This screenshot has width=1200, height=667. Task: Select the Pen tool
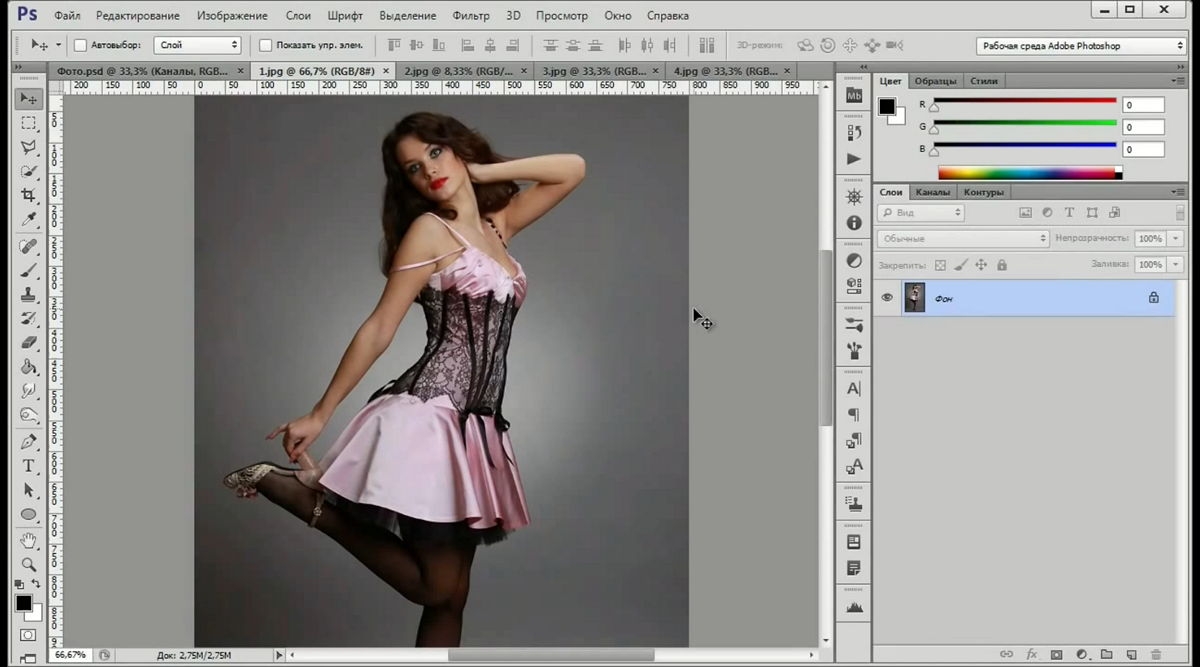pyautogui.click(x=28, y=441)
